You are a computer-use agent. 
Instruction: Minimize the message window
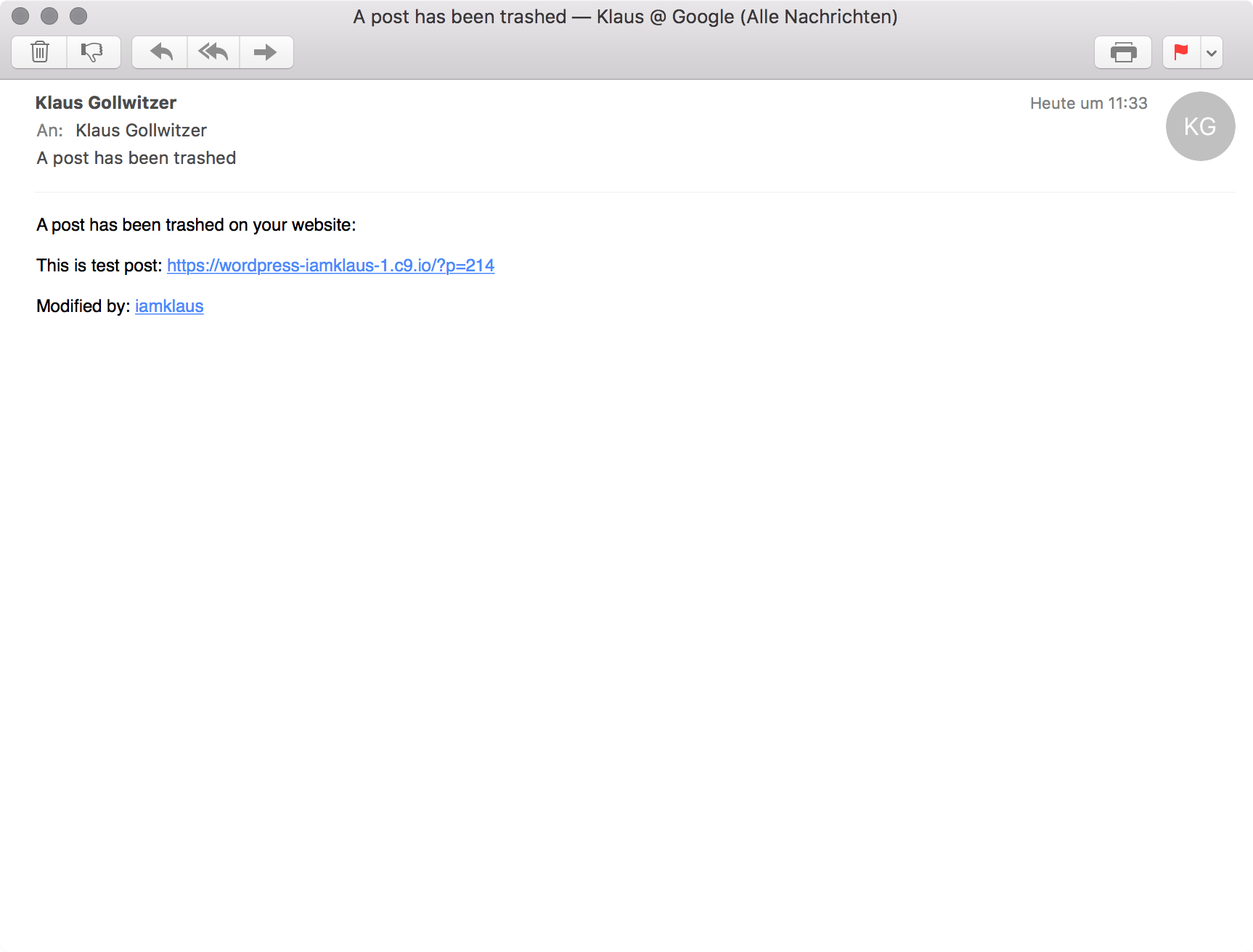[49, 16]
